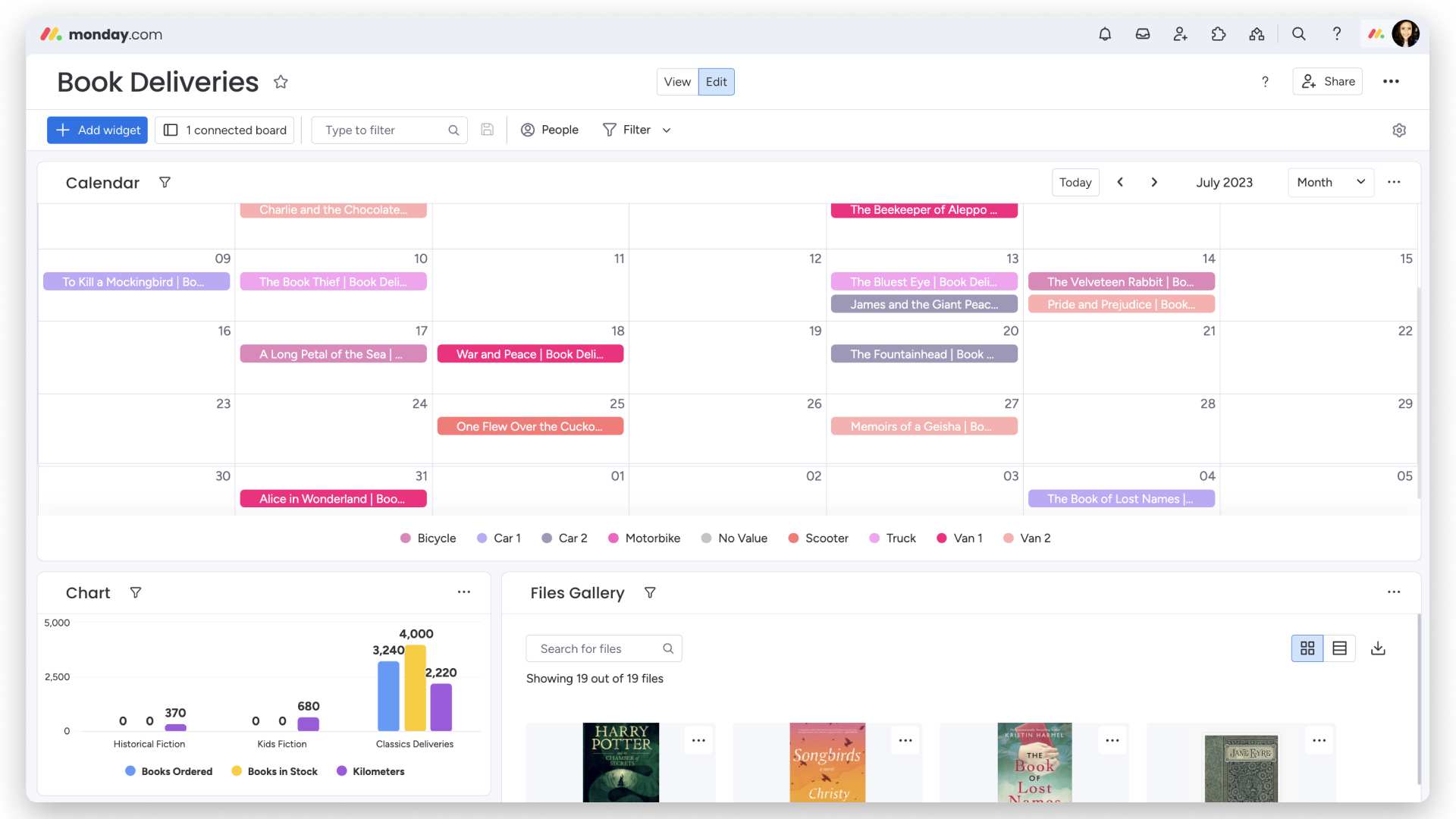The height and width of the screenshot is (819, 1456).
Task: Switch Files Gallery to list view
Action: pyautogui.click(x=1339, y=648)
